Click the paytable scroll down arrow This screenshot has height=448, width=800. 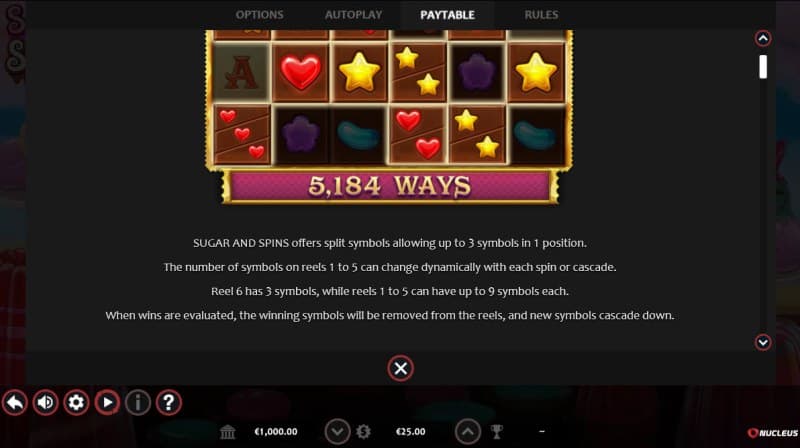point(763,342)
